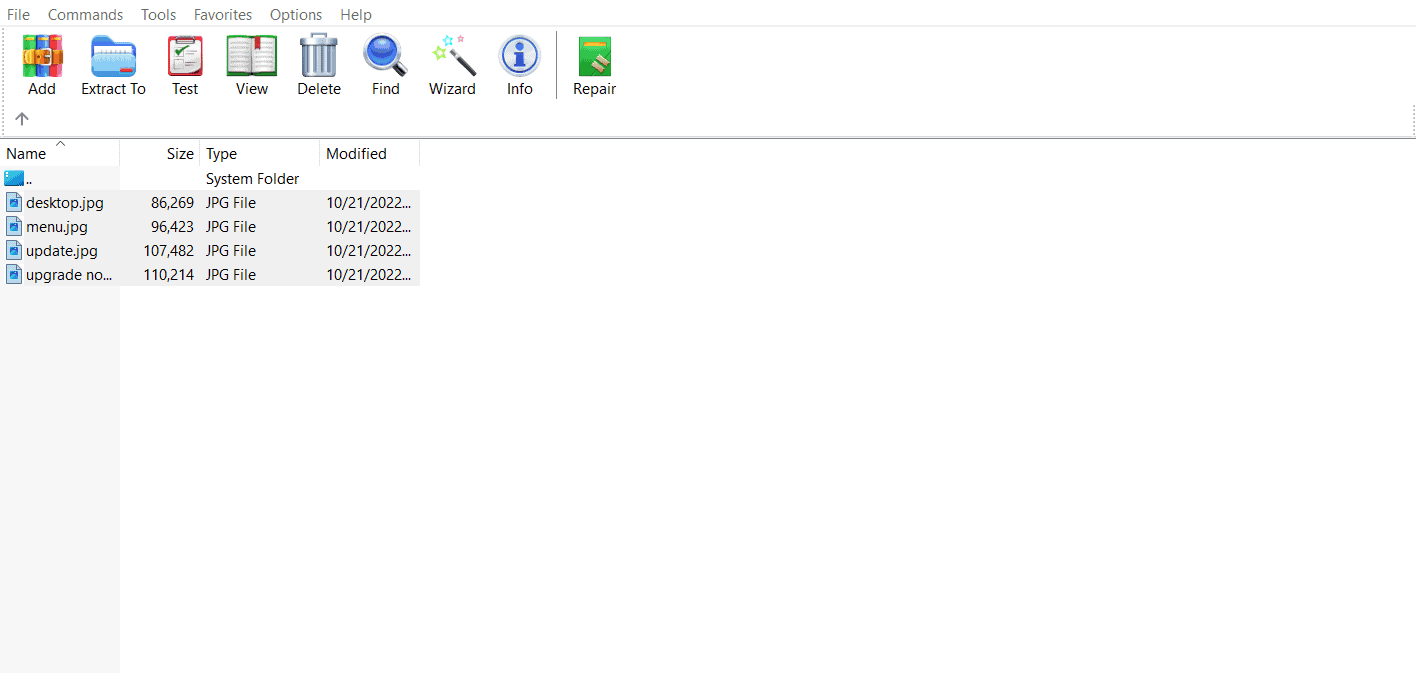Click the Repair archive icon
The height and width of the screenshot is (673, 1416).
[595, 56]
